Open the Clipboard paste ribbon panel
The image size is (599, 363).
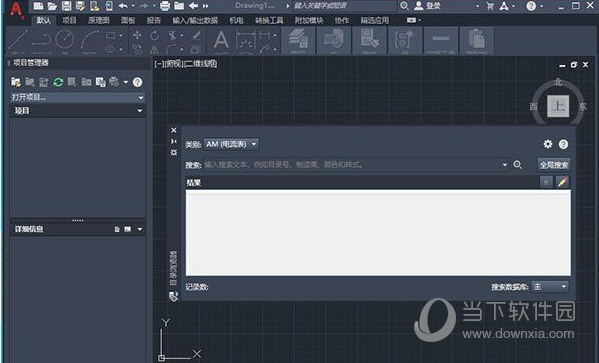(x=476, y=41)
